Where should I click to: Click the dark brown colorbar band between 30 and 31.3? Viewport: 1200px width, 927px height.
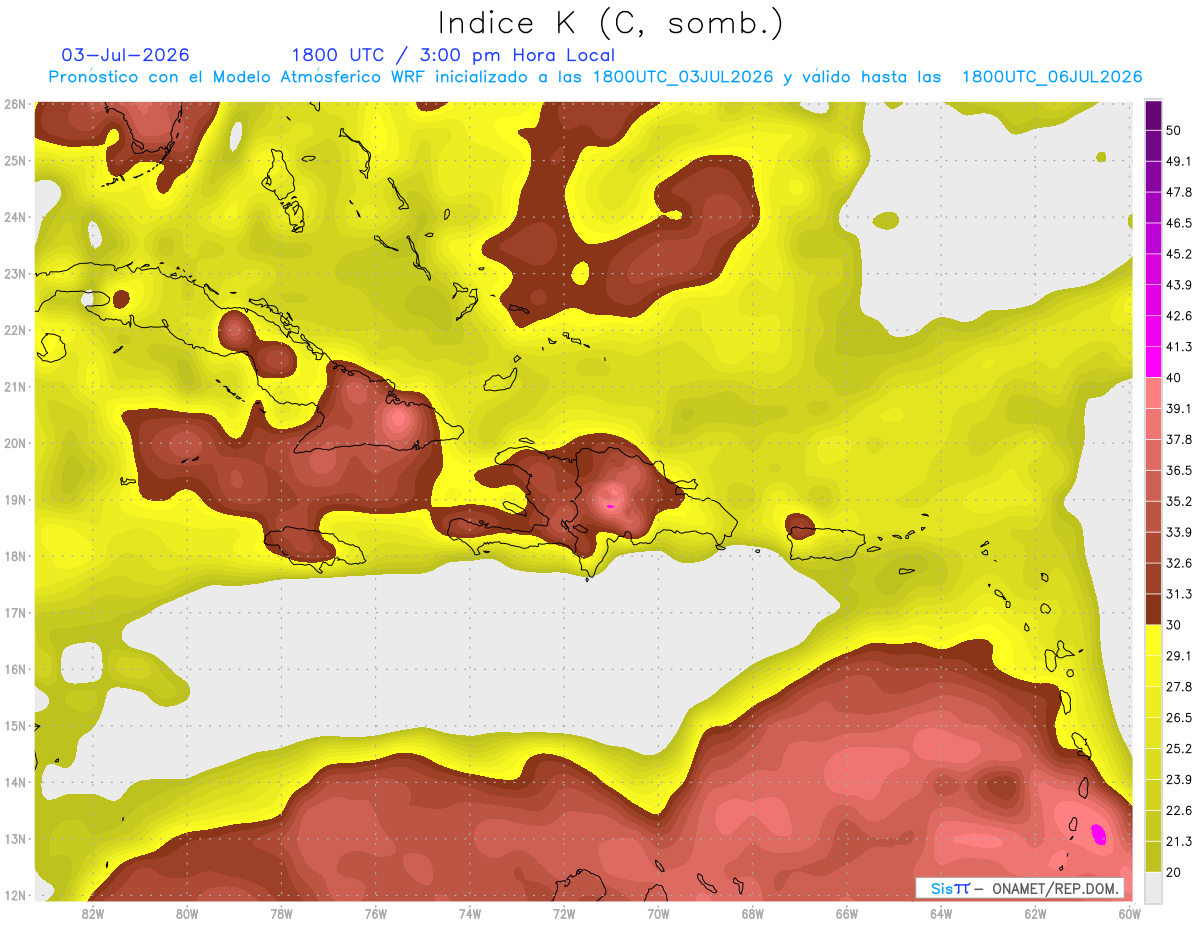pyautogui.click(x=1153, y=609)
